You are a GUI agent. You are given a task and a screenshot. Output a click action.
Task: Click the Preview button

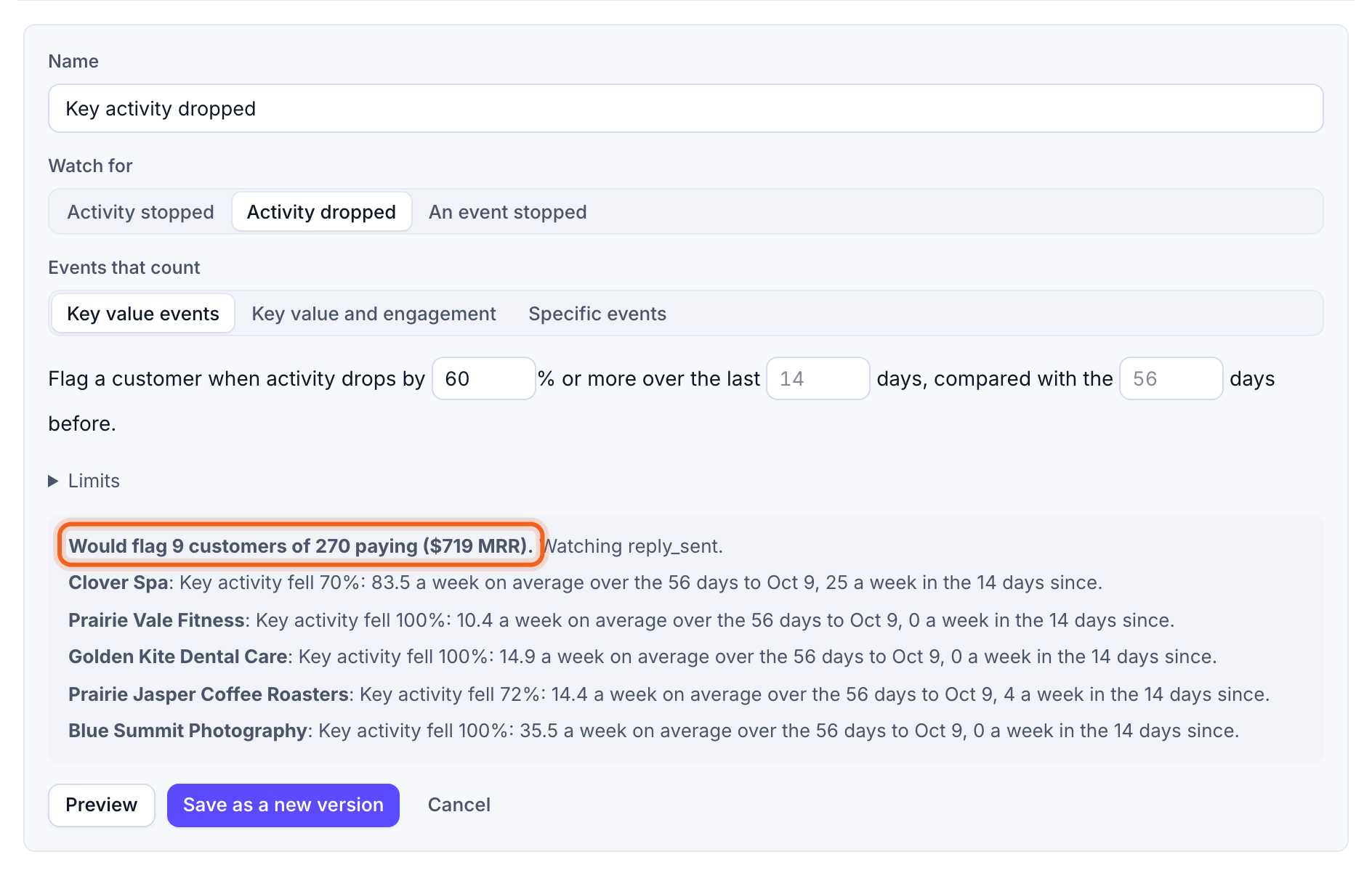click(x=102, y=805)
